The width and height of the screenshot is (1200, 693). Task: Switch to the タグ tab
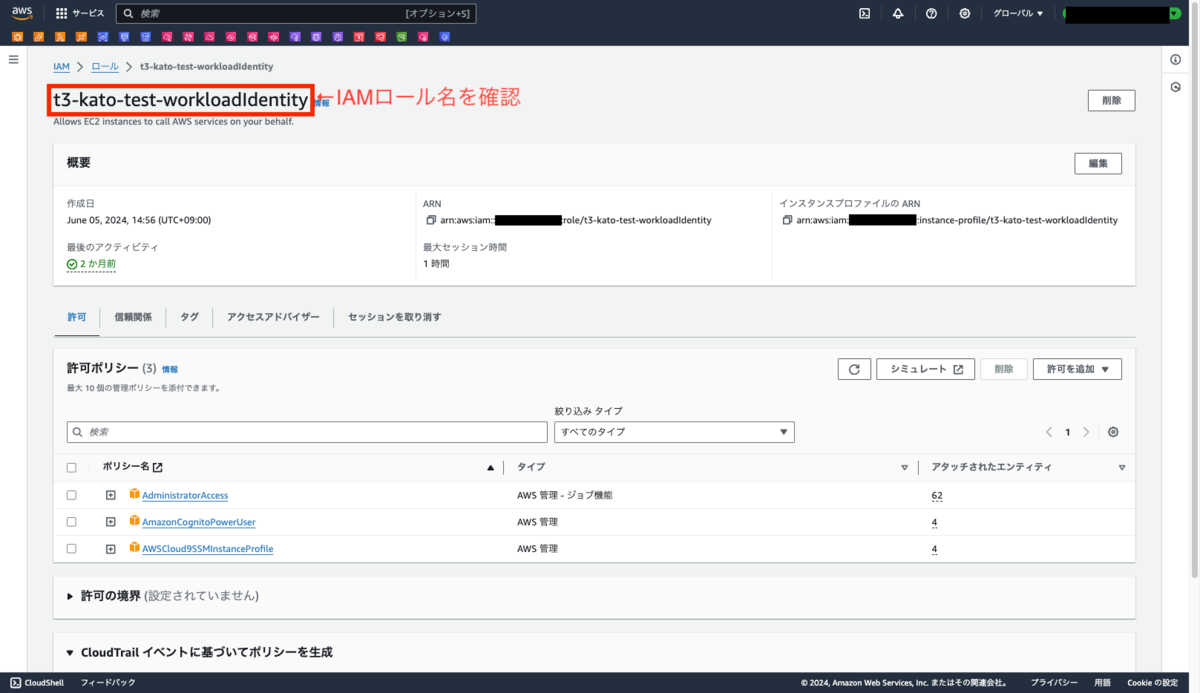[189, 317]
